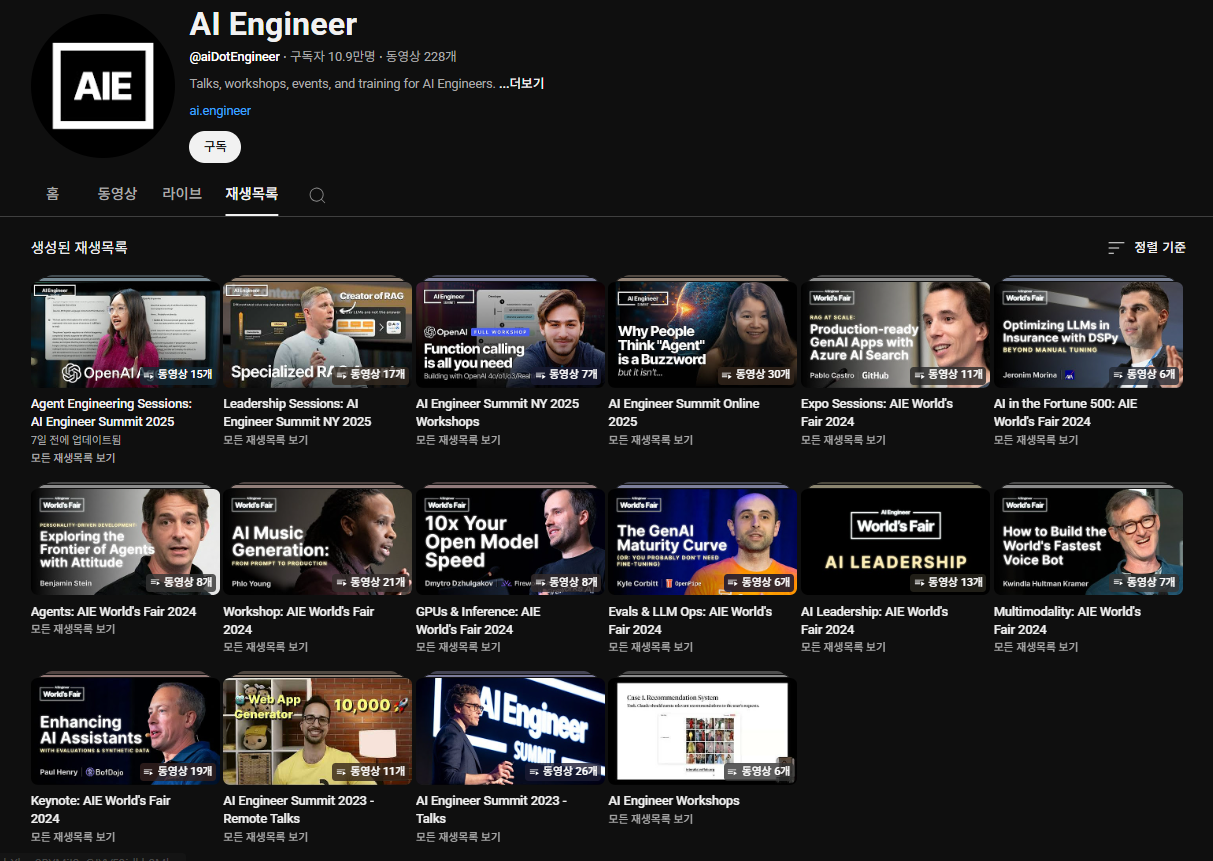This screenshot has height=861, width=1213.
Task: Open the ai.engineer website link
Action: pyautogui.click(x=220, y=111)
